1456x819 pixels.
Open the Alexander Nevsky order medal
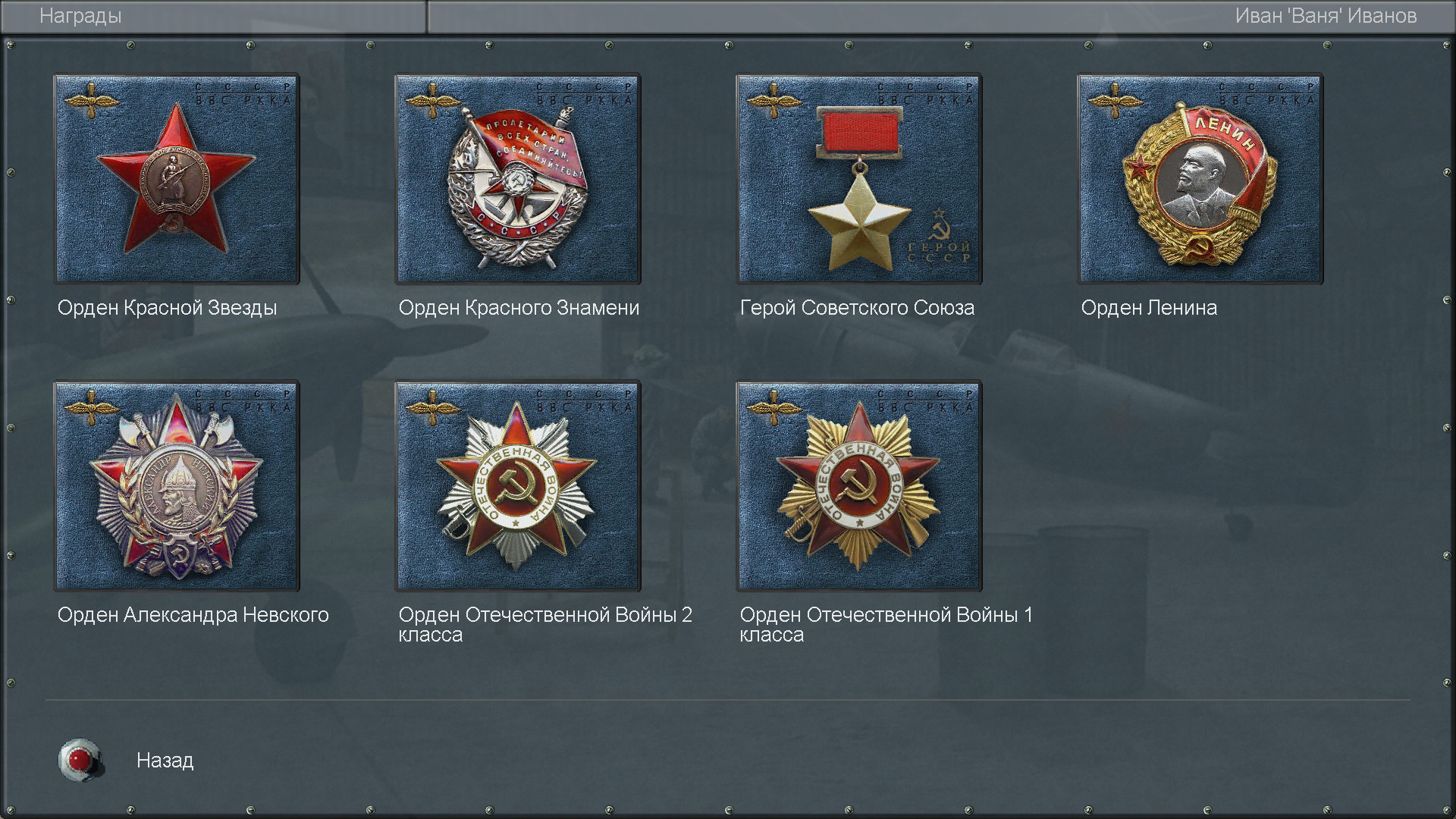(x=177, y=486)
